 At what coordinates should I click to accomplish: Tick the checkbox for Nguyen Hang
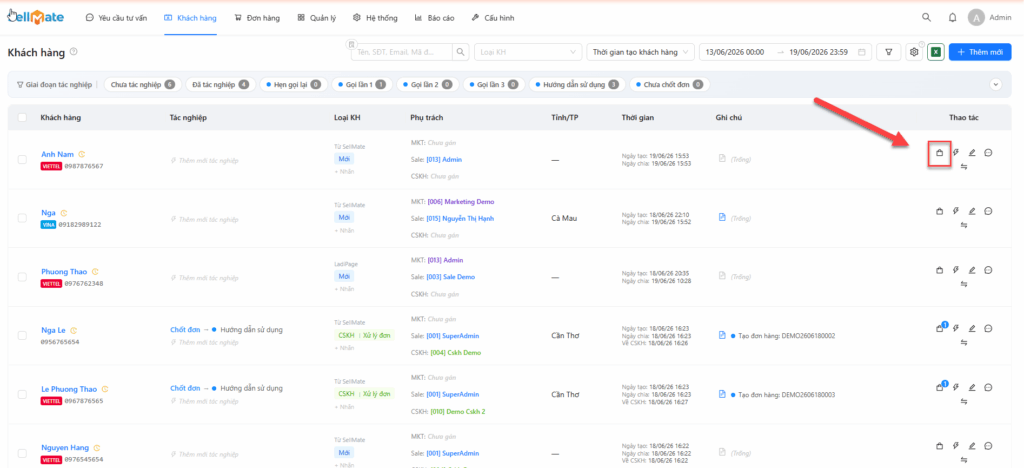[22, 453]
